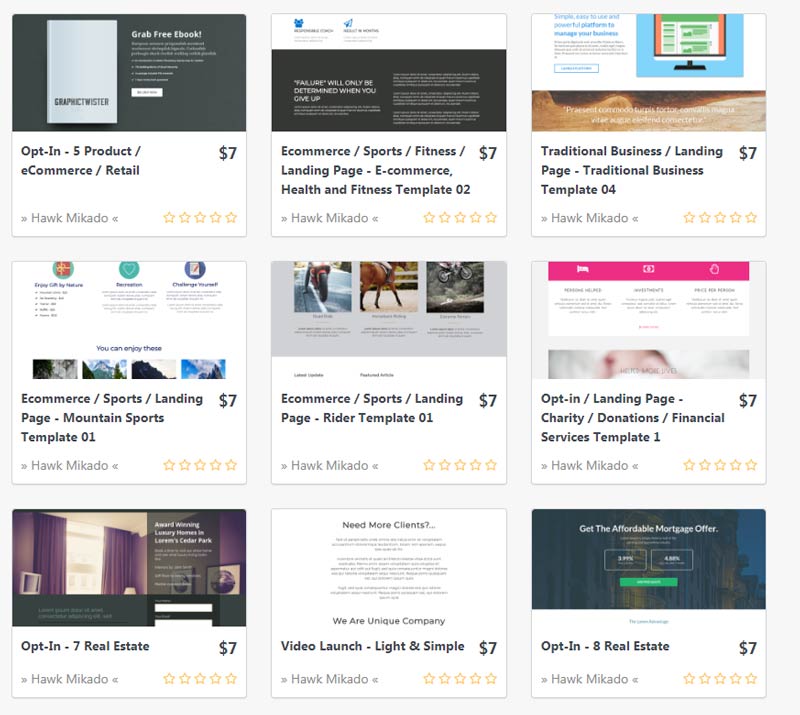This screenshot has width=800, height=715.
Task: Give Opt-In 8 Real Estate two stars
Action: click(x=705, y=679)
